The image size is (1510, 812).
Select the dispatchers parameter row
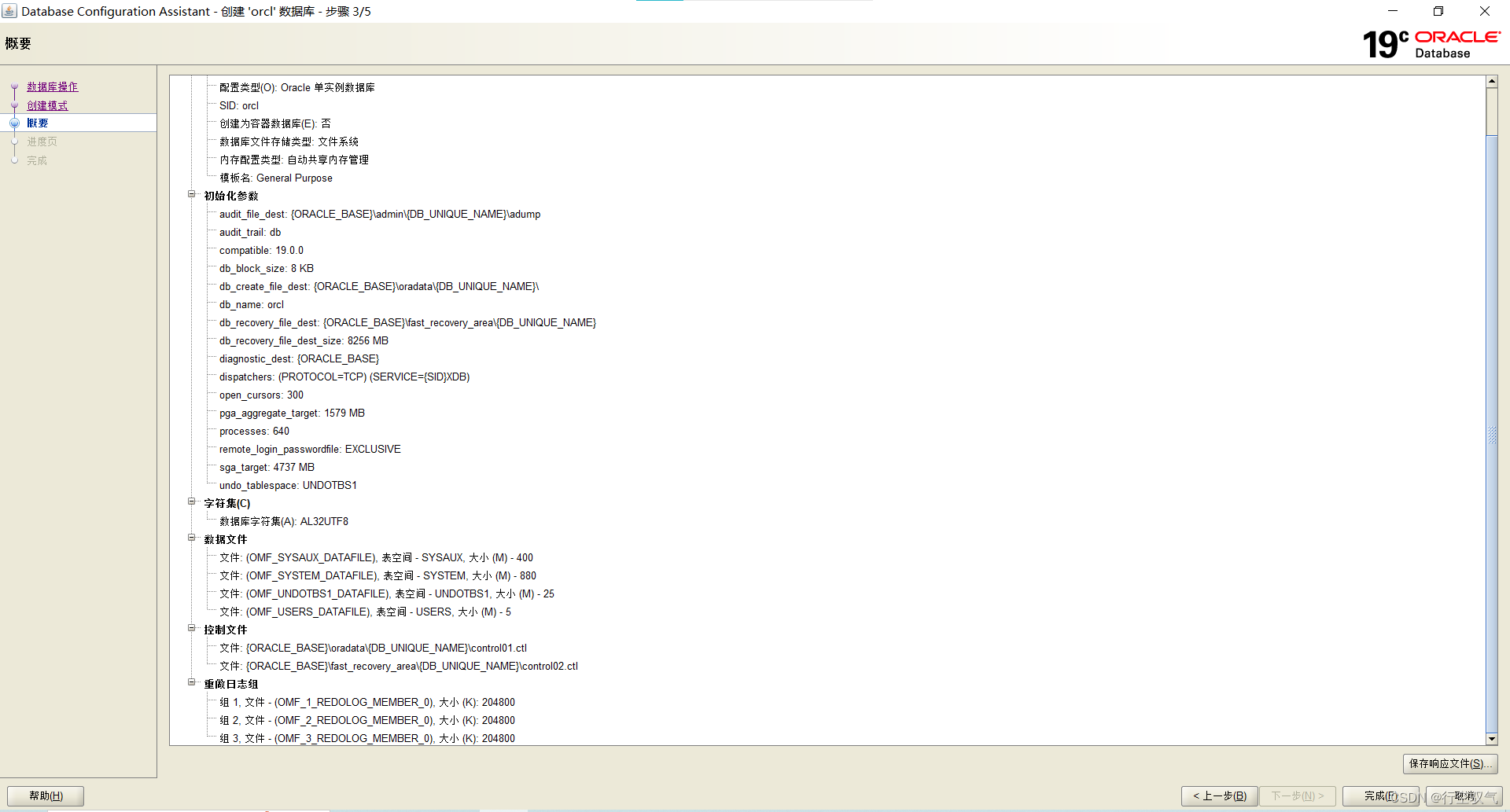coord(344,377)
